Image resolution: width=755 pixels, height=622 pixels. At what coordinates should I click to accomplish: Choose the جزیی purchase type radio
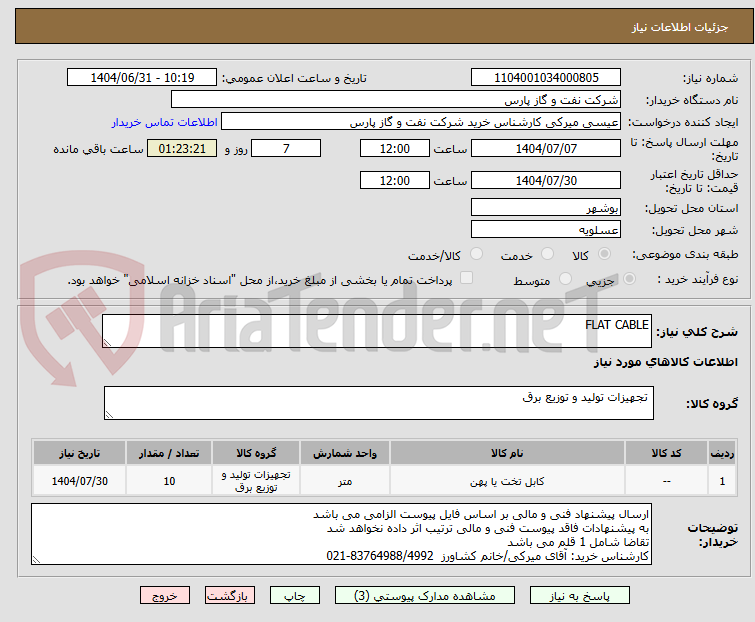pos(629,279)
